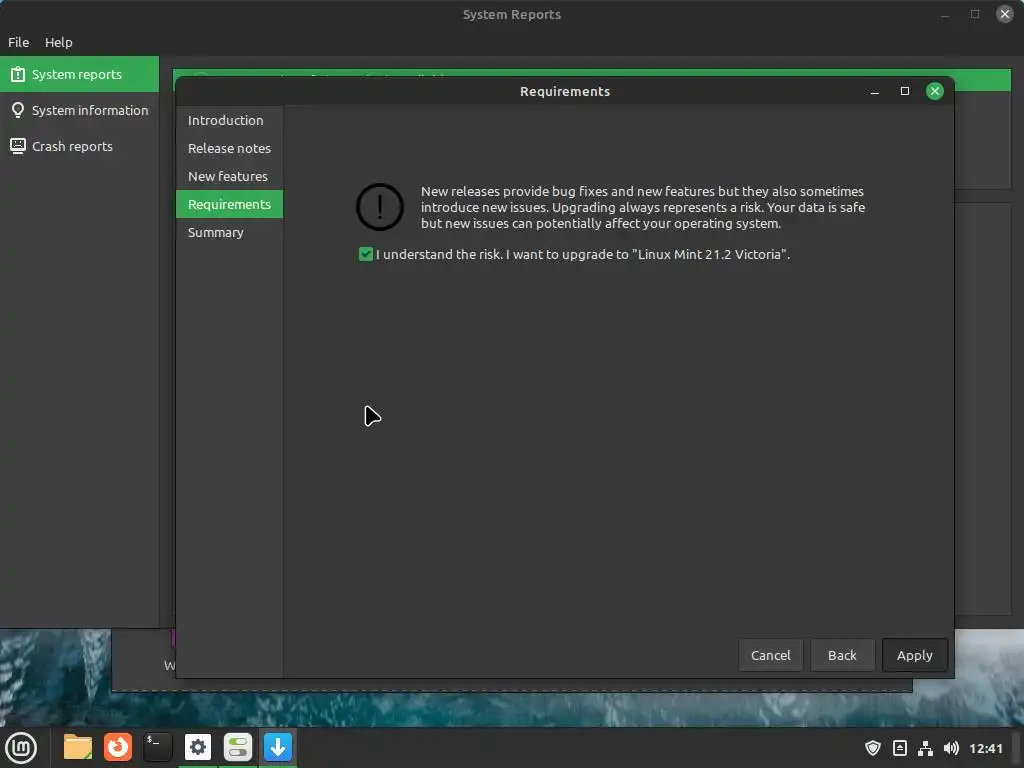Viewport: 1024px width, 768px height.
Task: Open System information in sidebar
Action: coord(79,110)
